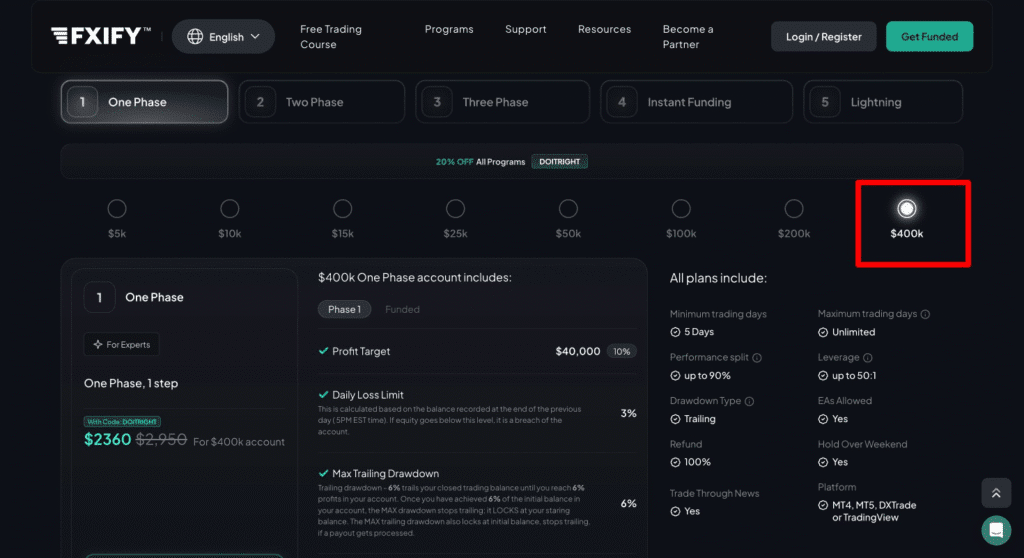
Task: Select the $200k account size radio
Action: point(793,209)
